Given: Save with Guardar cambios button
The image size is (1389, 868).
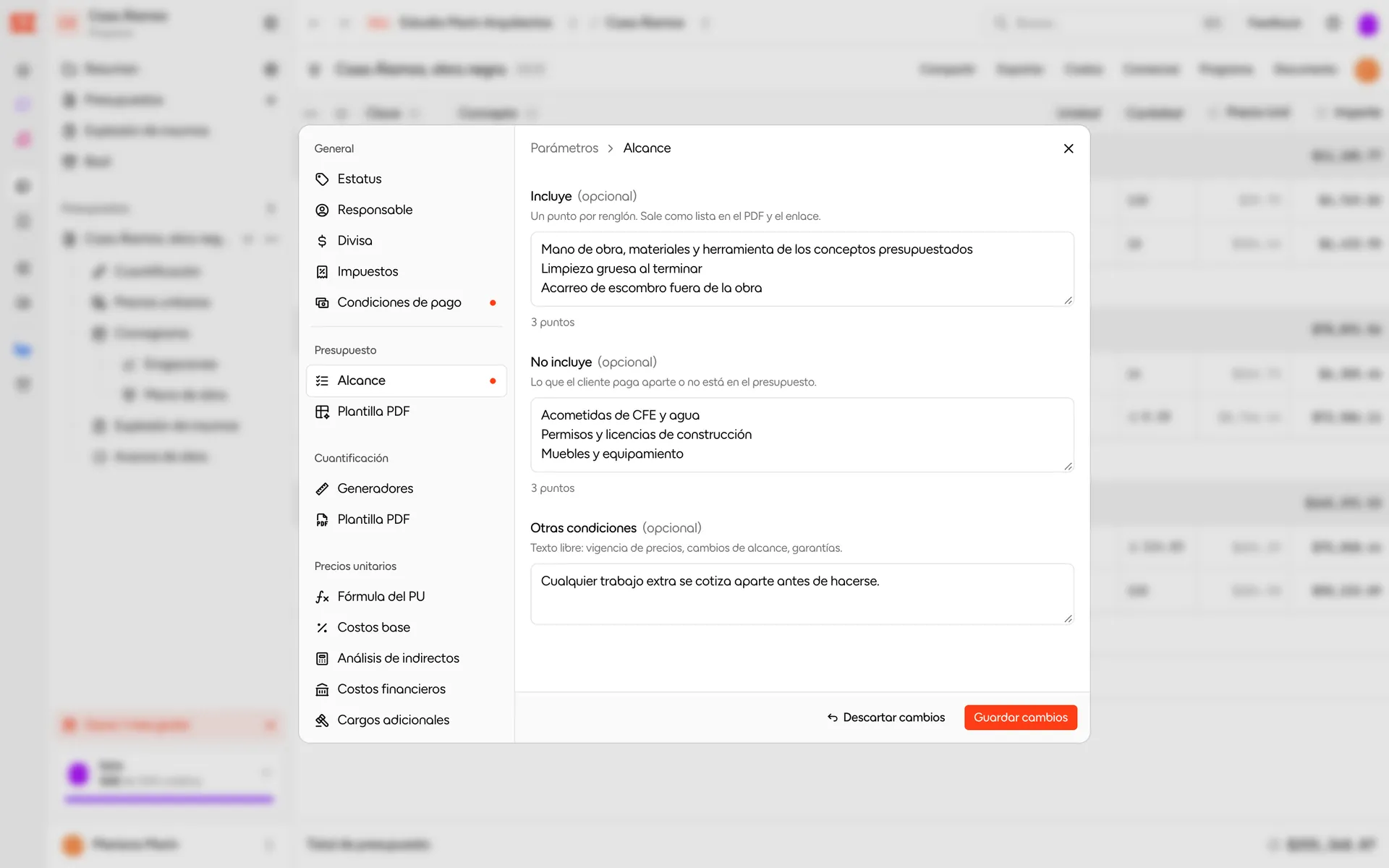Looking at the screenshot, I should click(x=1021, y=718).
